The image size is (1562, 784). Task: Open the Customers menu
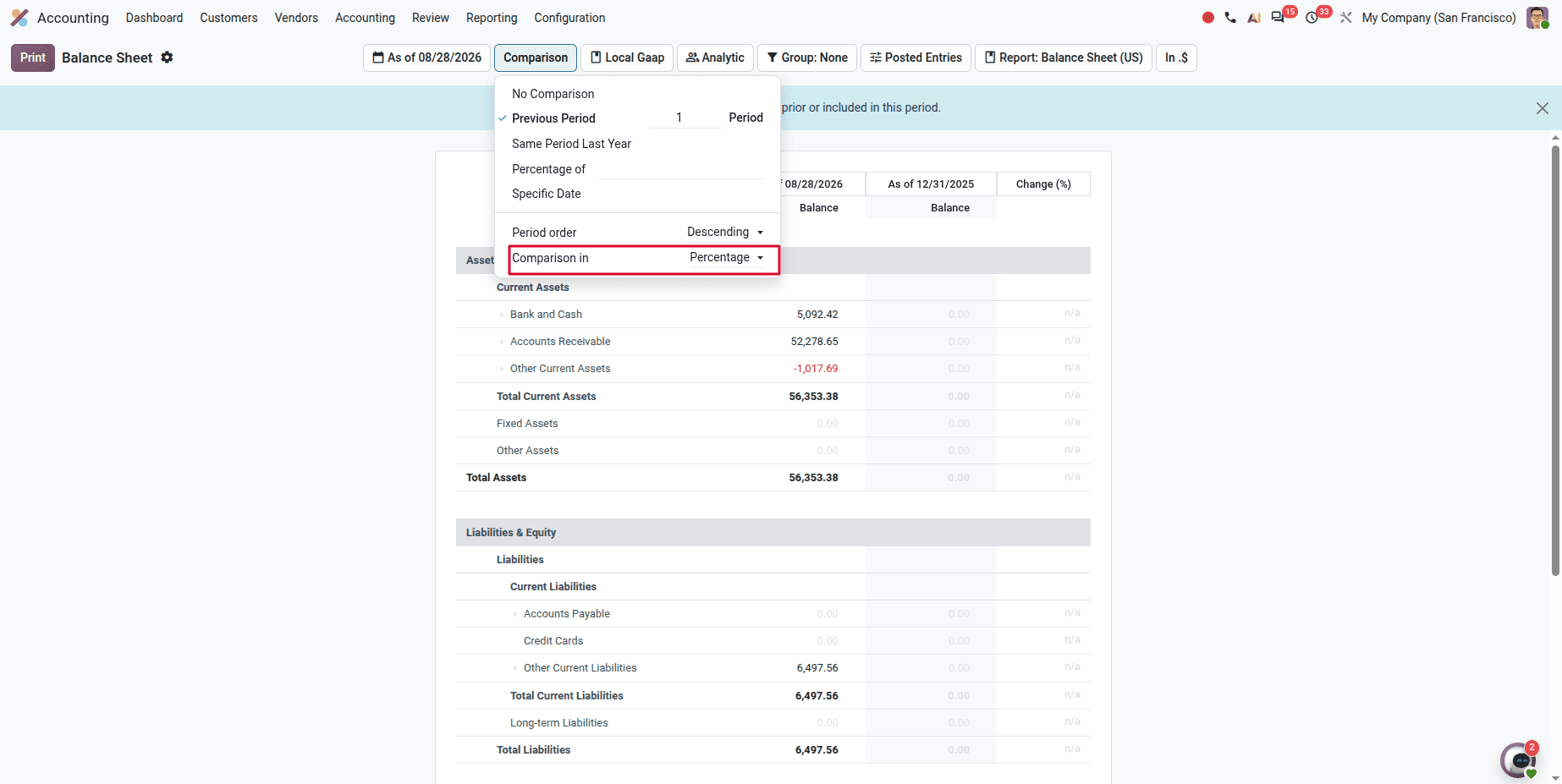[x=228, y=18]
